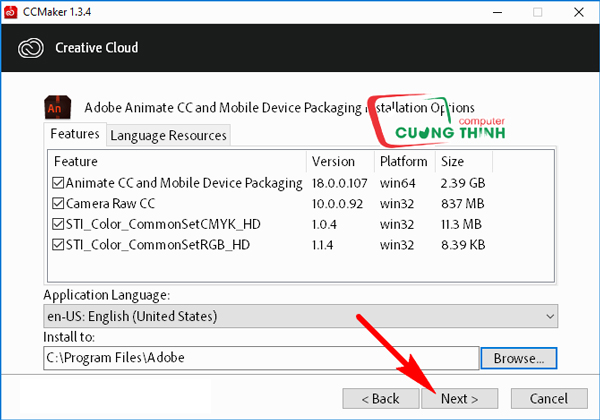The width and height of the screenshot is (600, 420).
Task: Click the version 1.1.4 cell
Action: 322,245
